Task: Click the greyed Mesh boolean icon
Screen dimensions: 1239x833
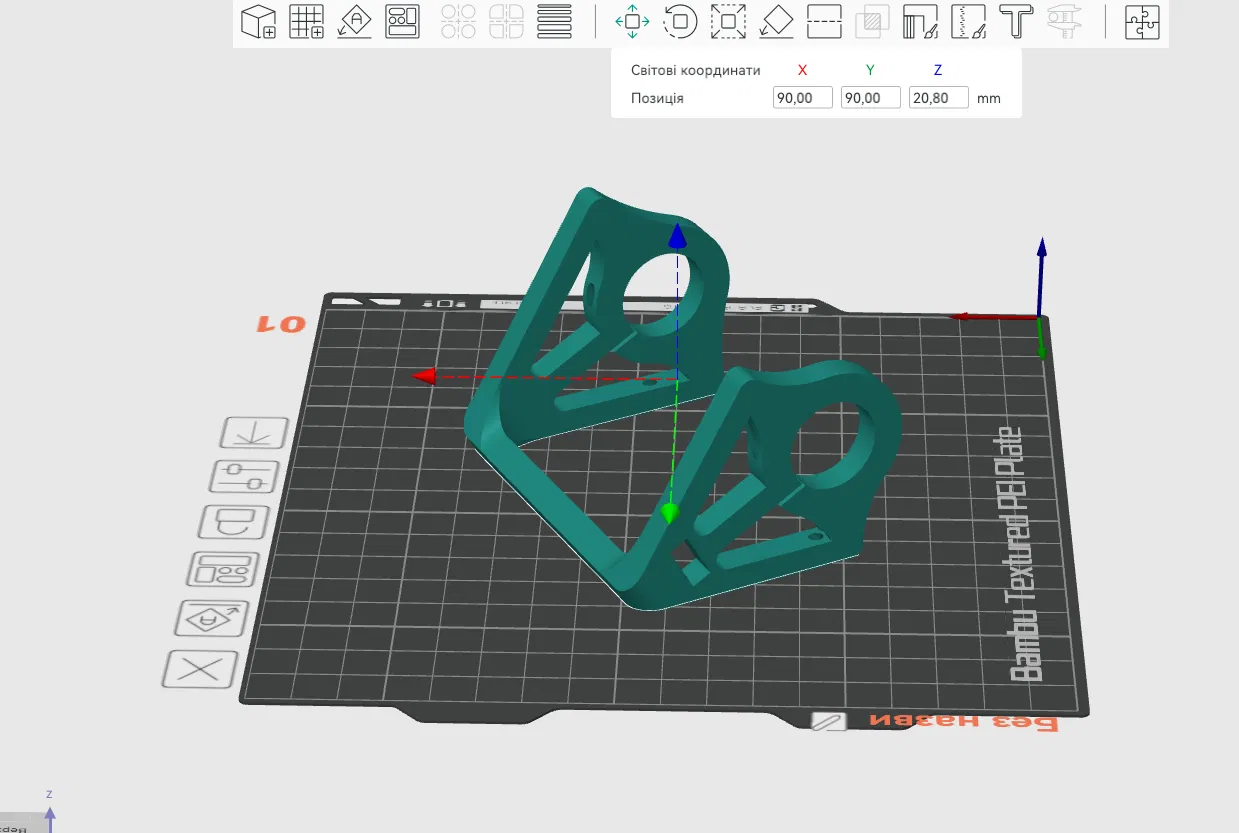Action: click(x=872, y=21)
